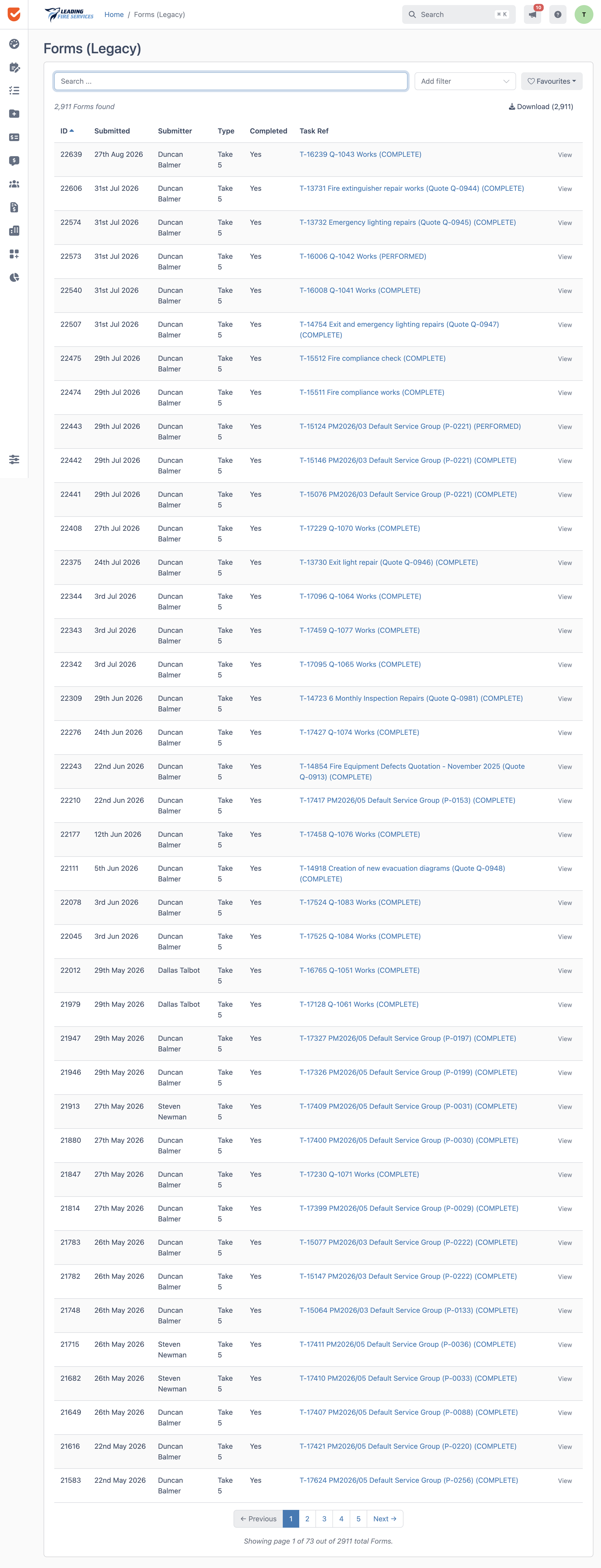Download all 2,911 forms
Image resolution: width=601 pixels, height=1568 pixels.
click(541, 107)
